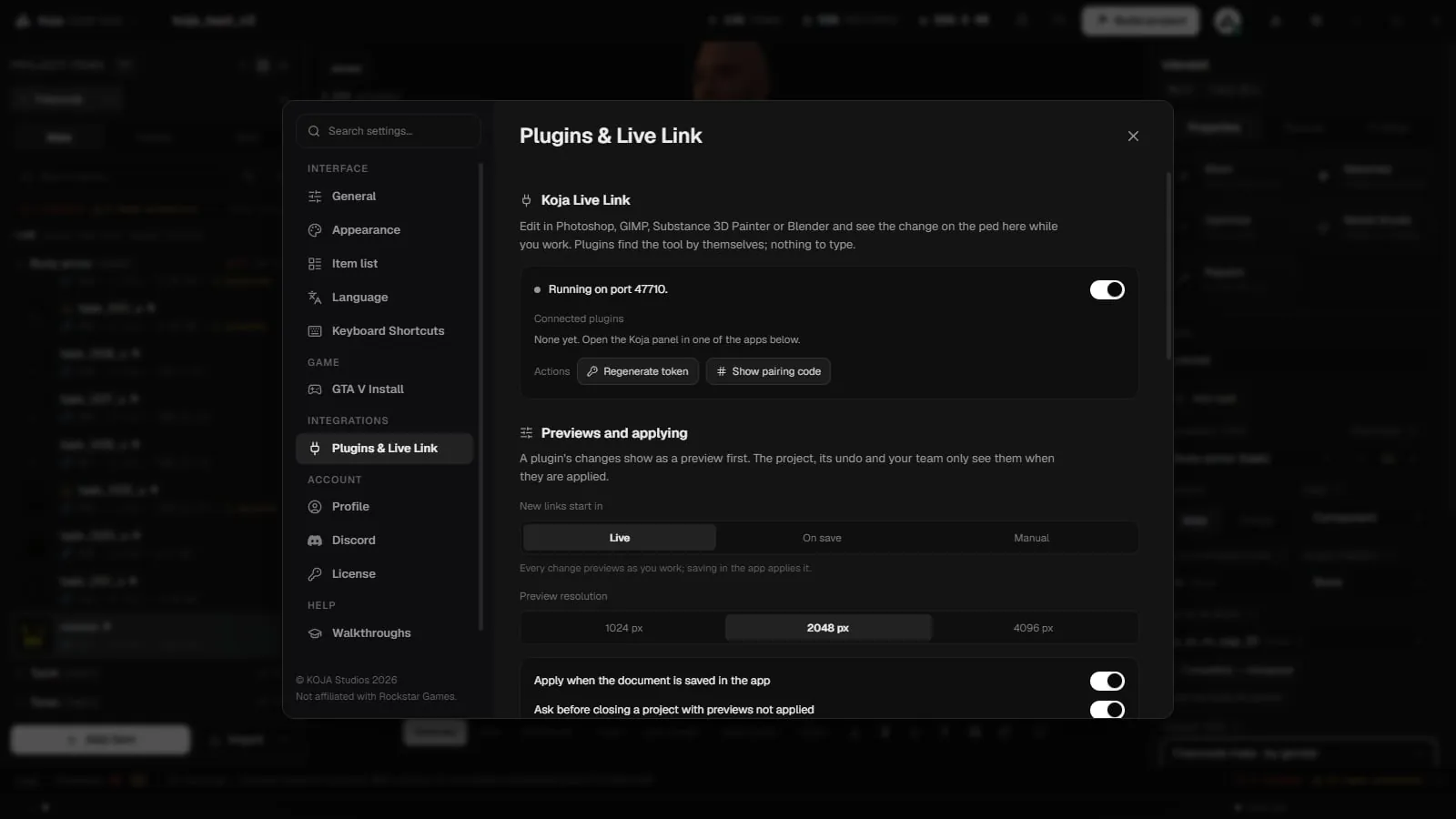Click the settings content scrollbar
Screen dimensions: 1456x819
click(1169, 266)
